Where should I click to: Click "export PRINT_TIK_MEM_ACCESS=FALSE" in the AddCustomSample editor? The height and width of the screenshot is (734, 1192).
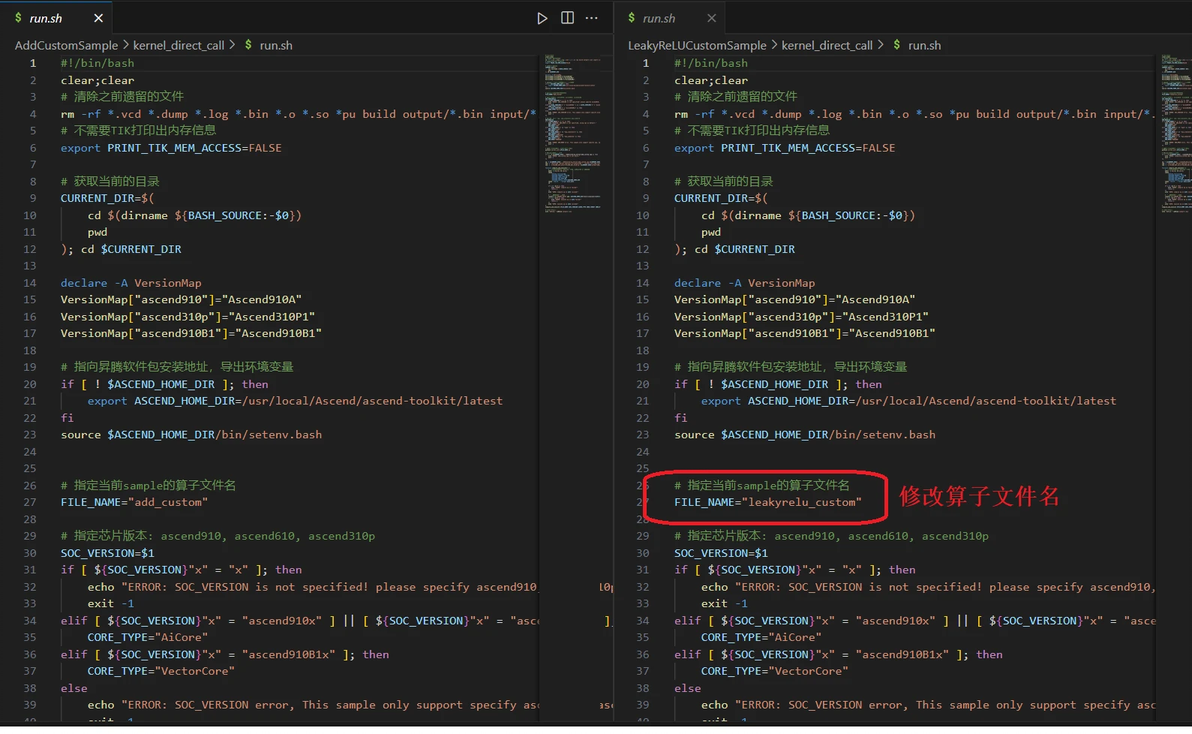pyautogui.click(x=171, y=148)
